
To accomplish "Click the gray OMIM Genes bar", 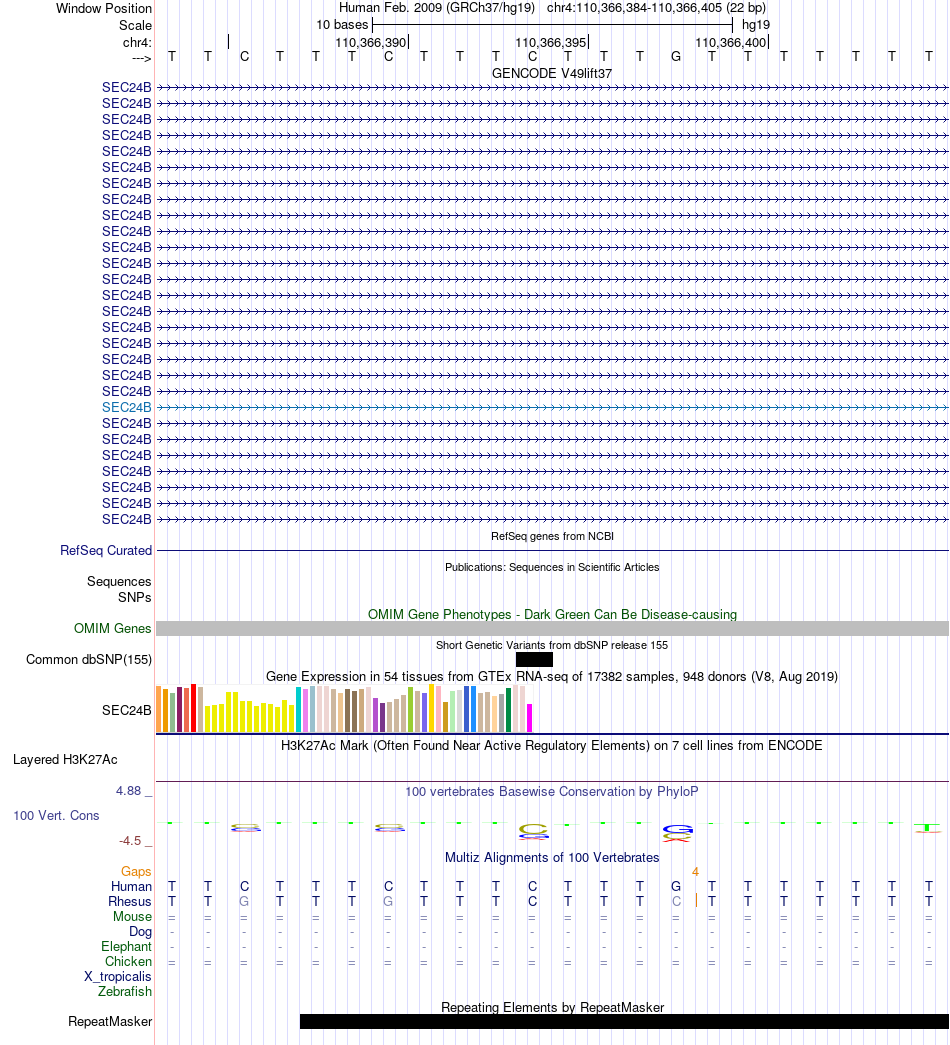I will [x=552, y=628].
